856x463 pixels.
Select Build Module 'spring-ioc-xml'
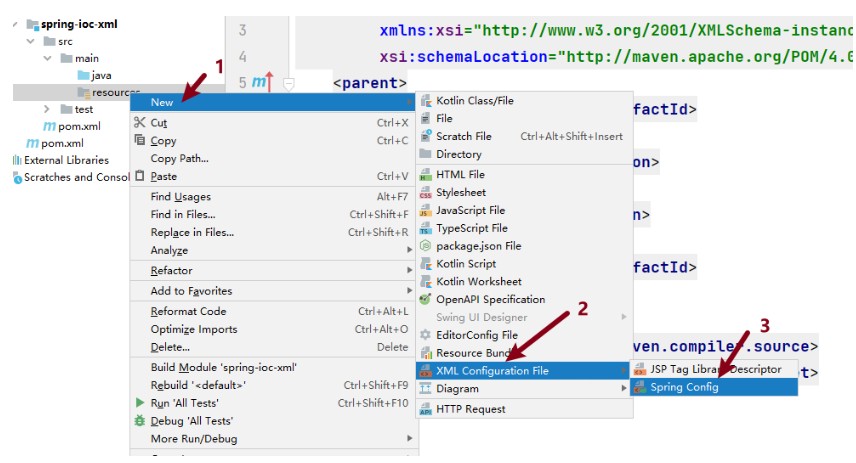click(x=272, y=367)
